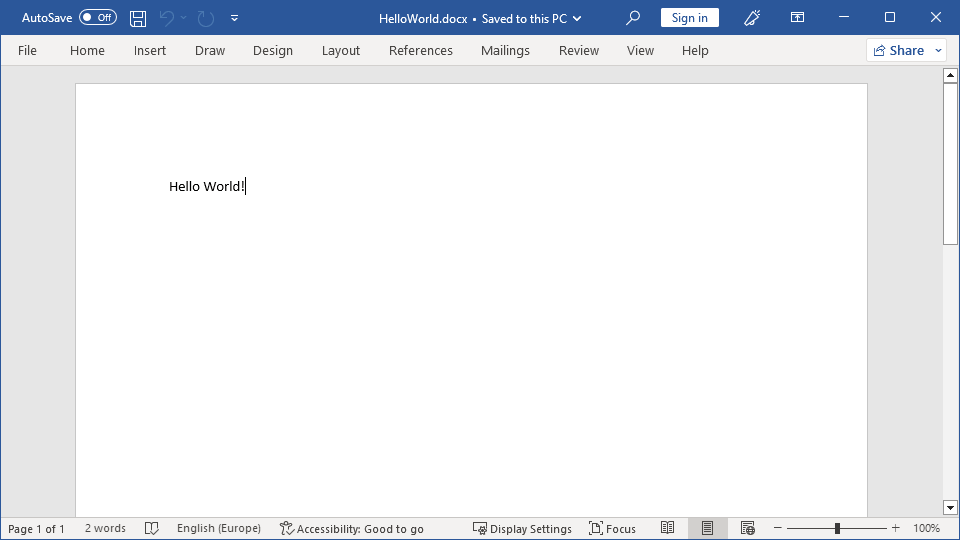Click the Save icon in title bar
The image size is (960, 540).
click(138, 18)
